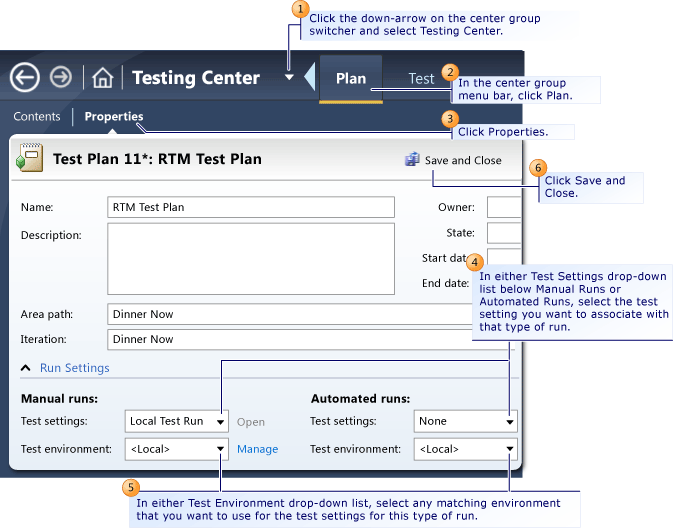Click the left-pointing triangle before Plan
Viewport: 675px width, 528px height.
click(x=310, y=77)
